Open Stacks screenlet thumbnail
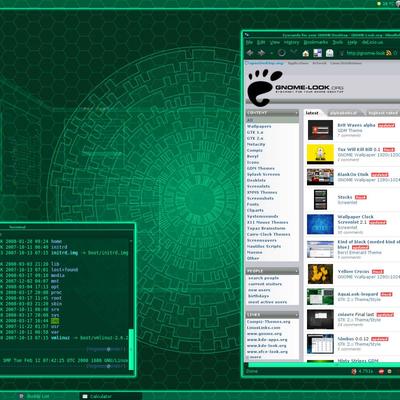This screenshot has height=400, width=400. click(x=320, y=200)
